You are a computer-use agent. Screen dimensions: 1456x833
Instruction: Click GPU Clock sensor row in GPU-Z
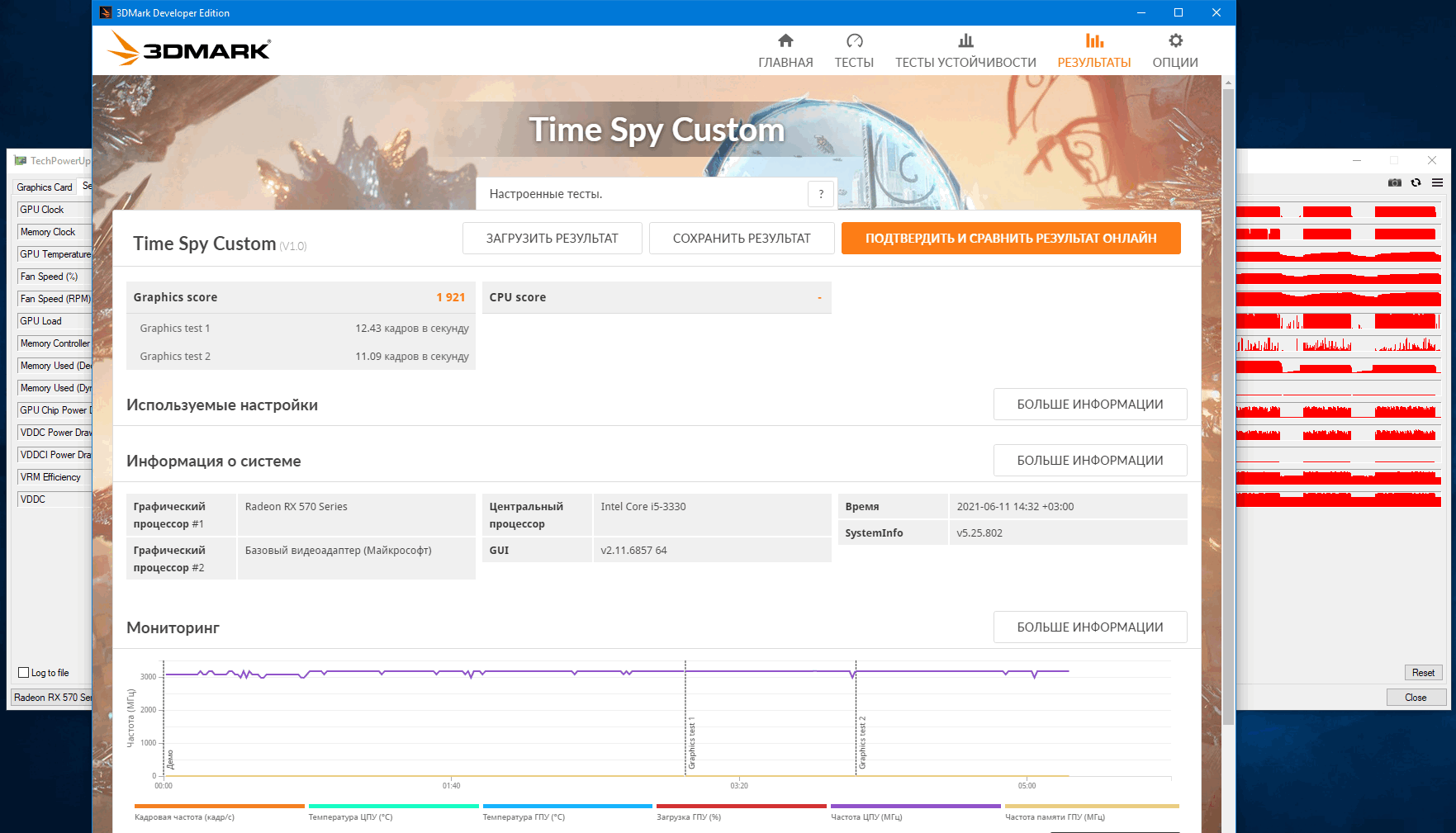click(x=55, y=210)
